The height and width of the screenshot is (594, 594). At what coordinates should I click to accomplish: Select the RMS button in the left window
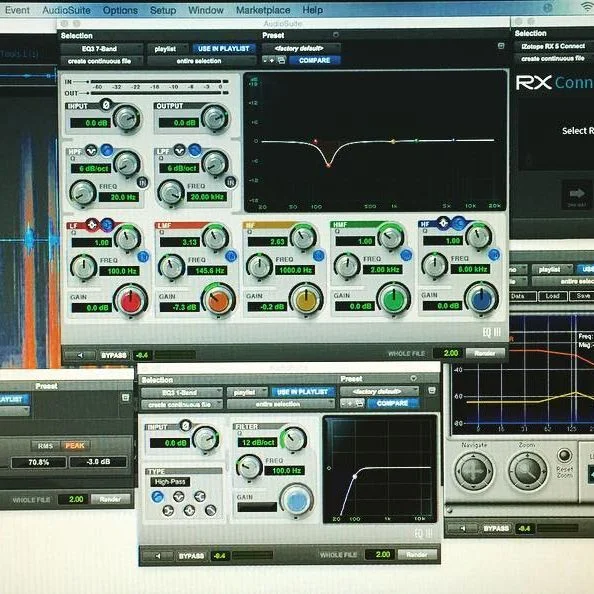pos(45,446)
